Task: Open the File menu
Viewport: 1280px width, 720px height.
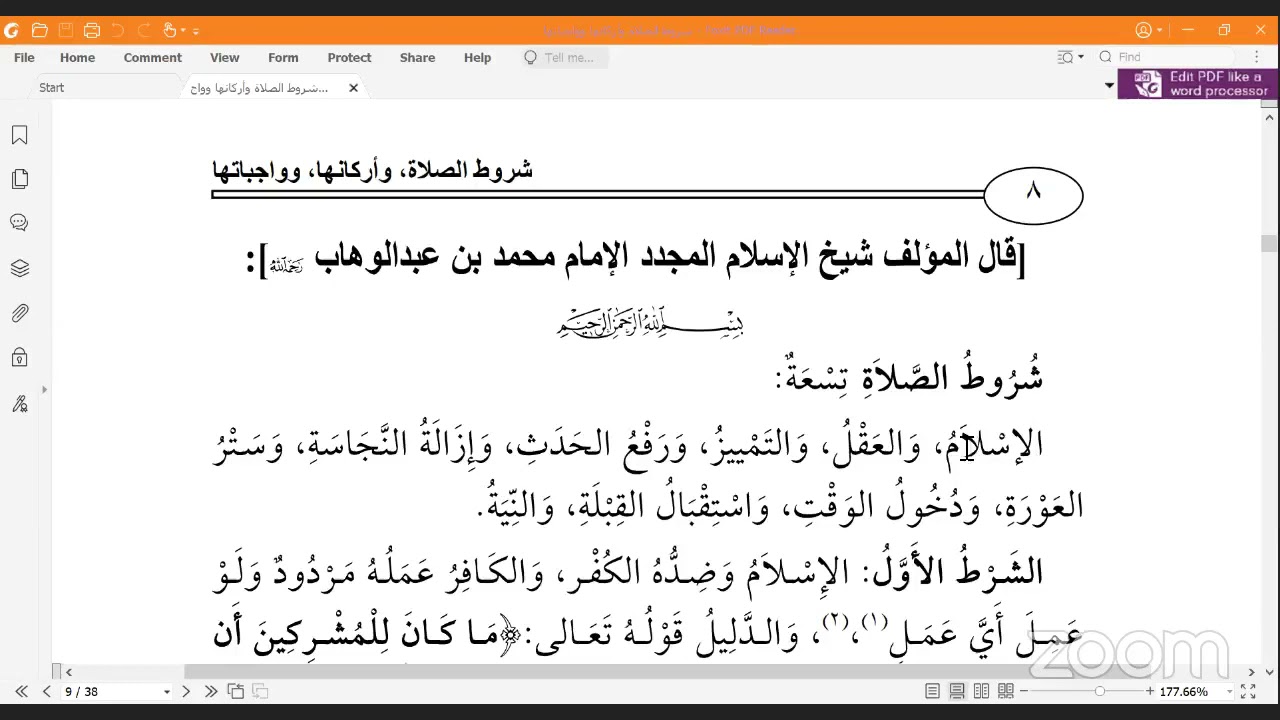Action: (x=24, y=58)
